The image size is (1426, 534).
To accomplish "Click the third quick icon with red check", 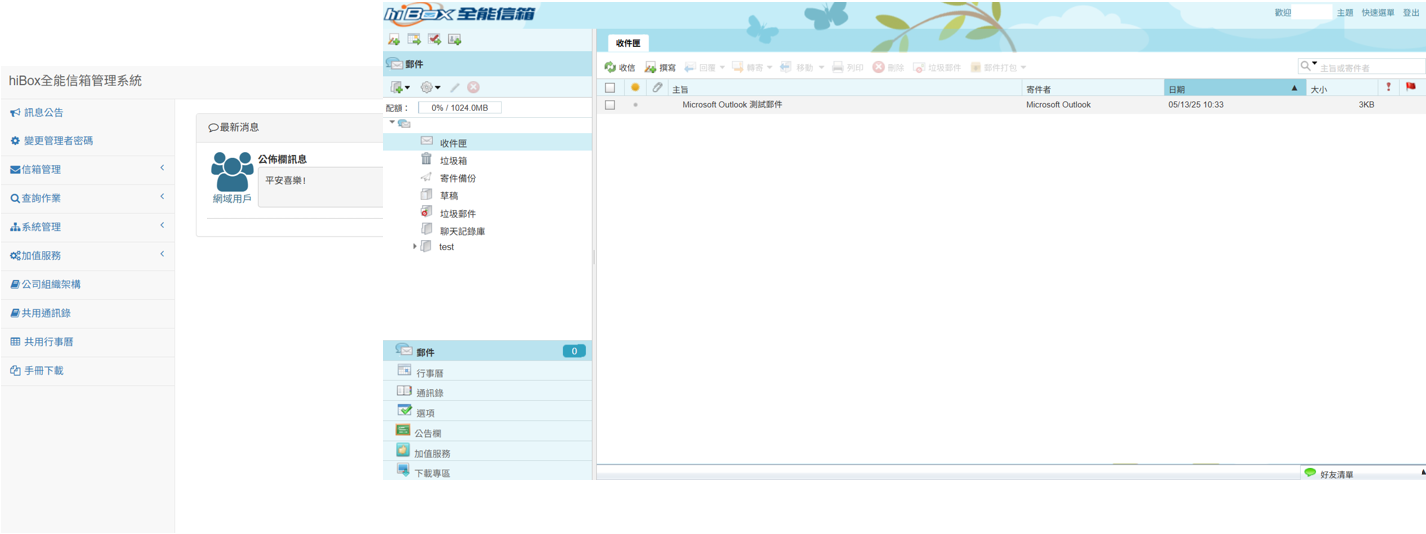I will tap(434, 39).
